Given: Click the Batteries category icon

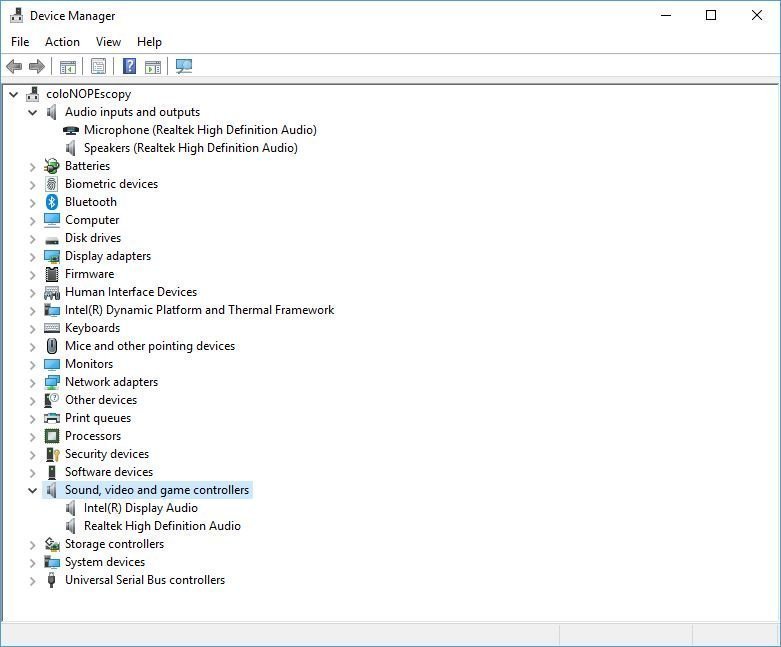Looking at the screenshot, I should click(51, 166).
